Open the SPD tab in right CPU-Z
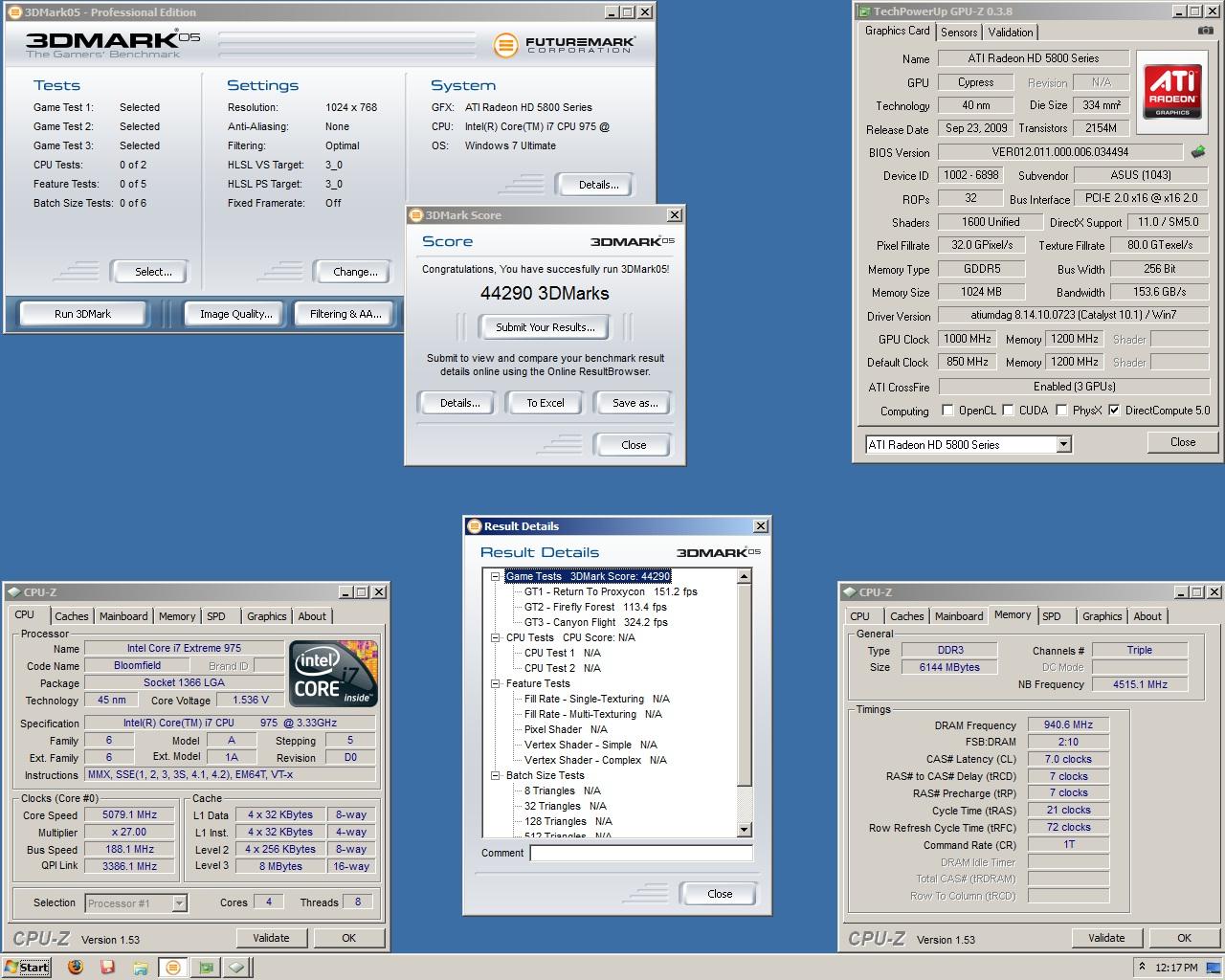The width and height of the screenshot is (1225, 980). [1052, 616]
